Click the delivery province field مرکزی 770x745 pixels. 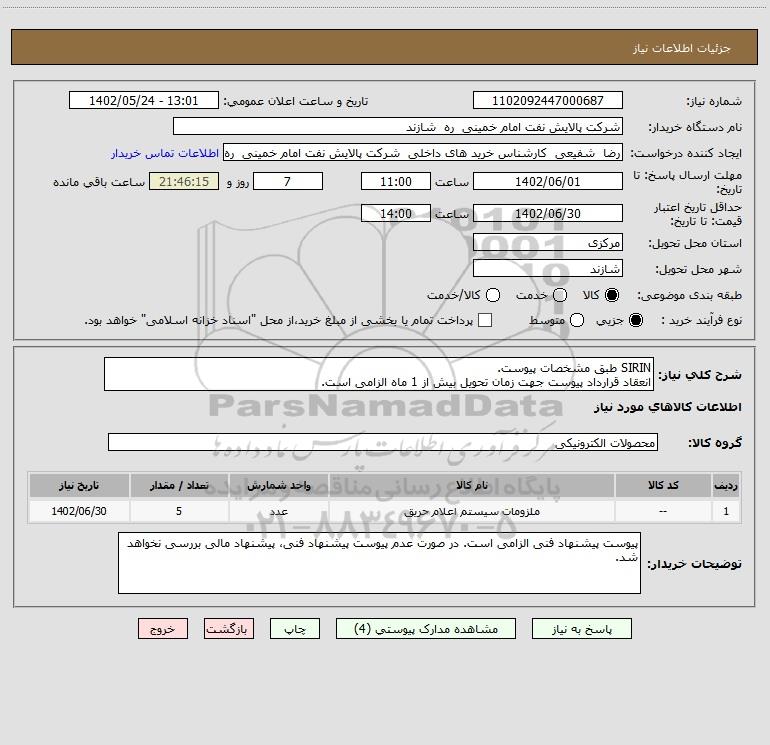548,243
